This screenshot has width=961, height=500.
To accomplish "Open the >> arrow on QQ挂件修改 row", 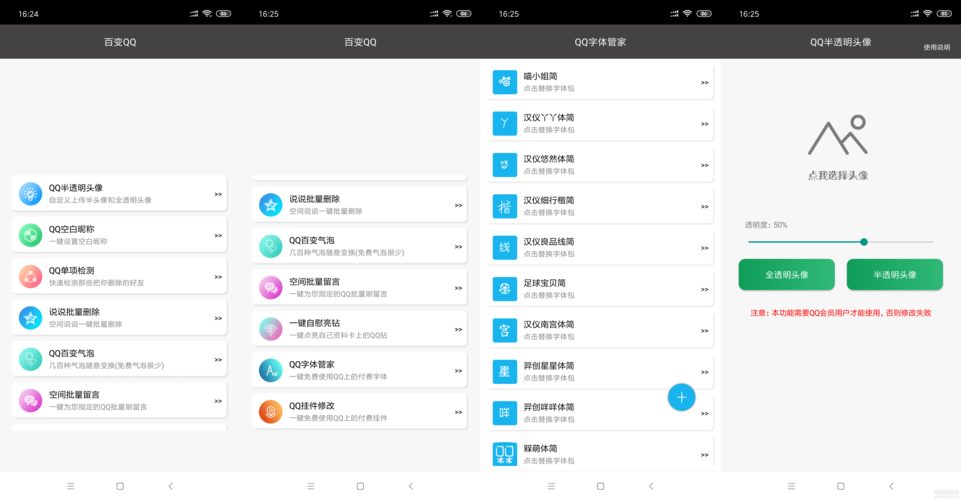I will click(458, 412).
